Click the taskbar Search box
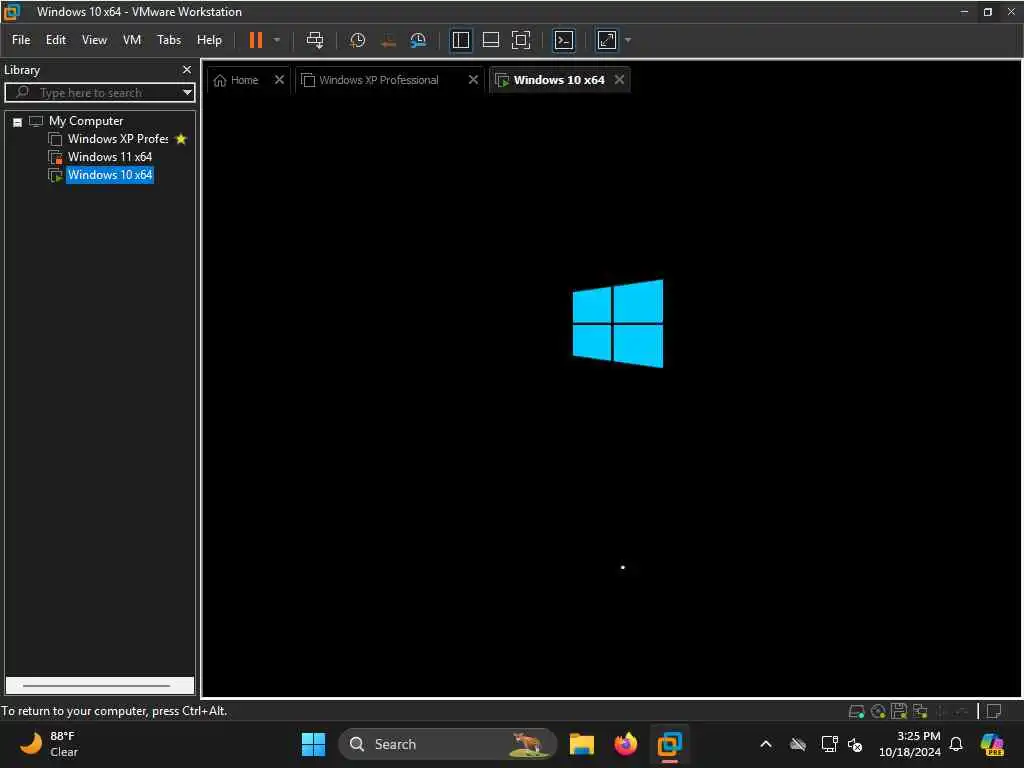Image resolution: width=1024 pixels, height=768 pixels. 447,744
